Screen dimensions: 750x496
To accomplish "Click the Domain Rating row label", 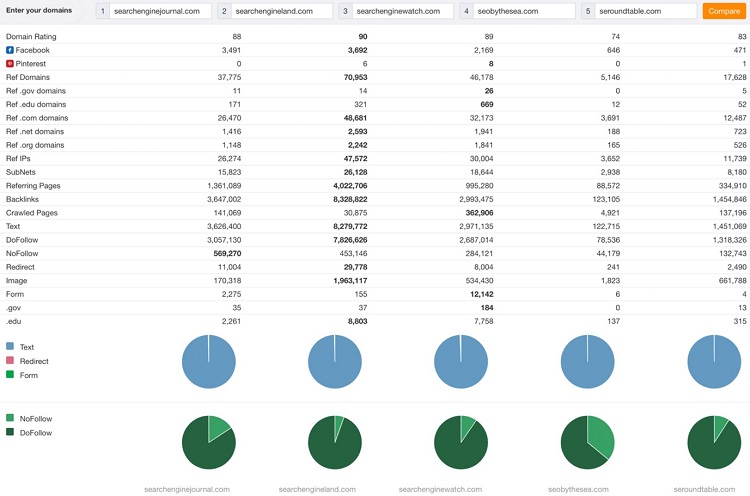I will (x=31, y=36).
